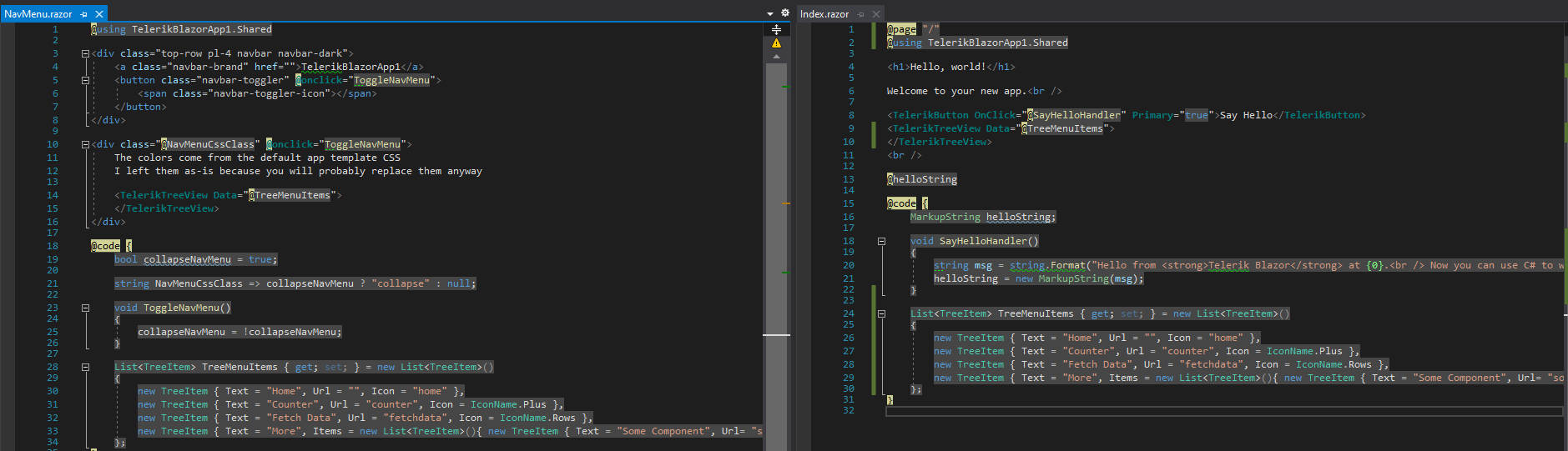Click the scroll-up arrow in the NavMenu editor
This screenshot has height=451, width=1568.
[776, 57]
